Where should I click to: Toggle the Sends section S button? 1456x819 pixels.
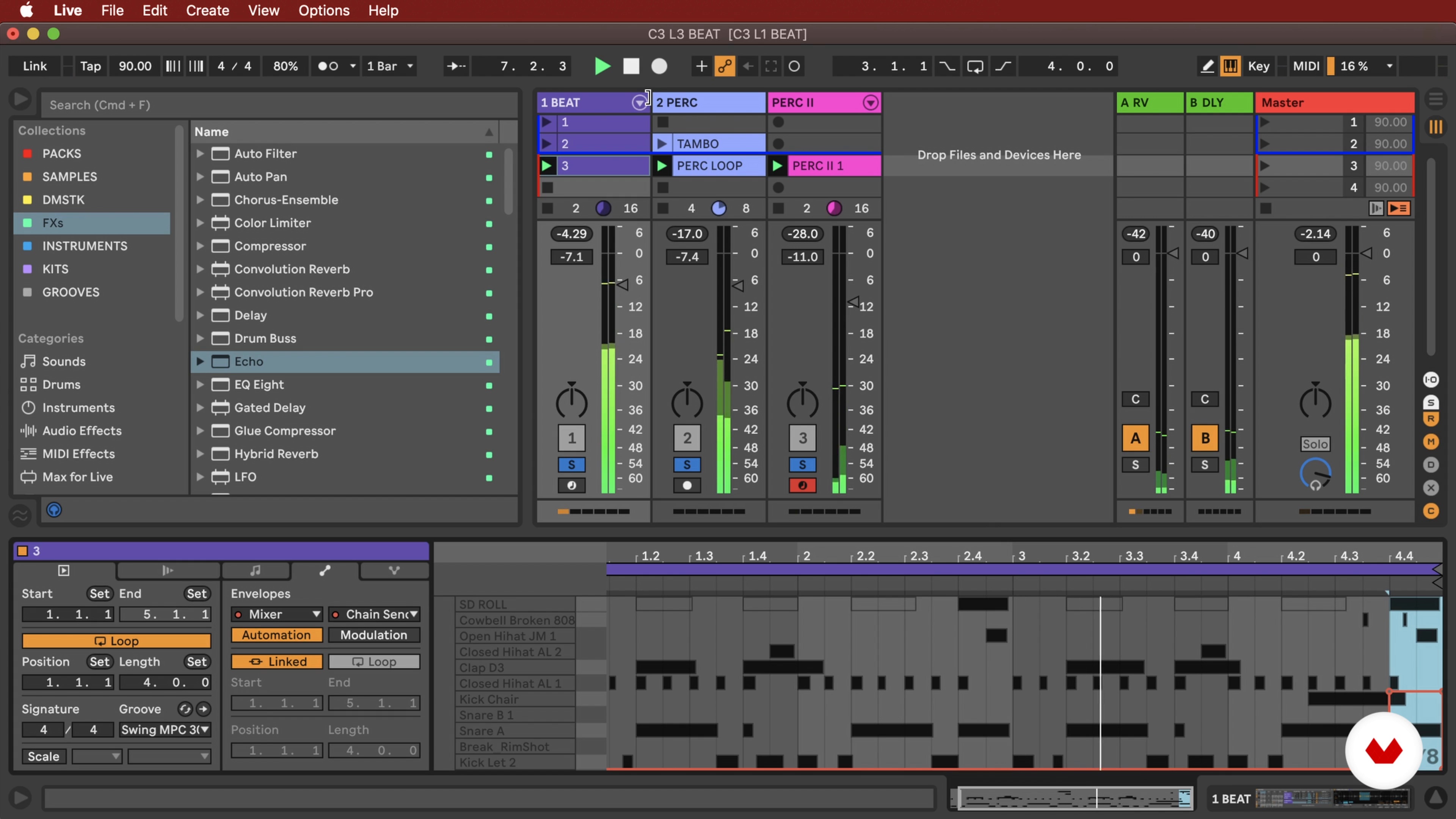point(1431,402)
